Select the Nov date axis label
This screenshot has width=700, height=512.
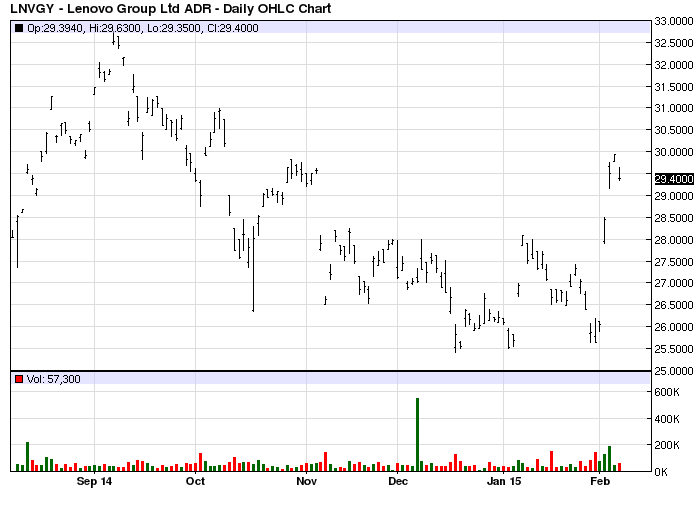(x=307, y=482)
